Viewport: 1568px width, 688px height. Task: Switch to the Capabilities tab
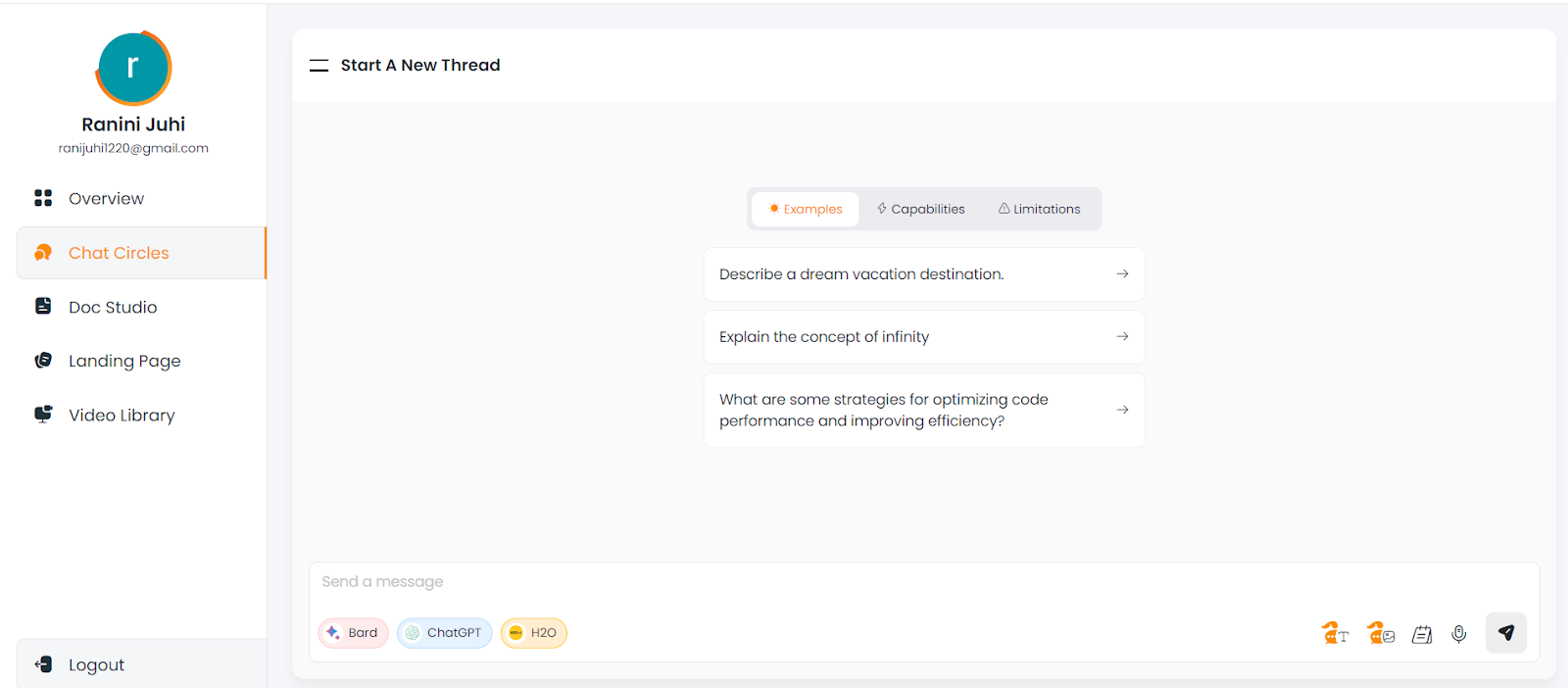pyautogui.click(x=921, y=210)
